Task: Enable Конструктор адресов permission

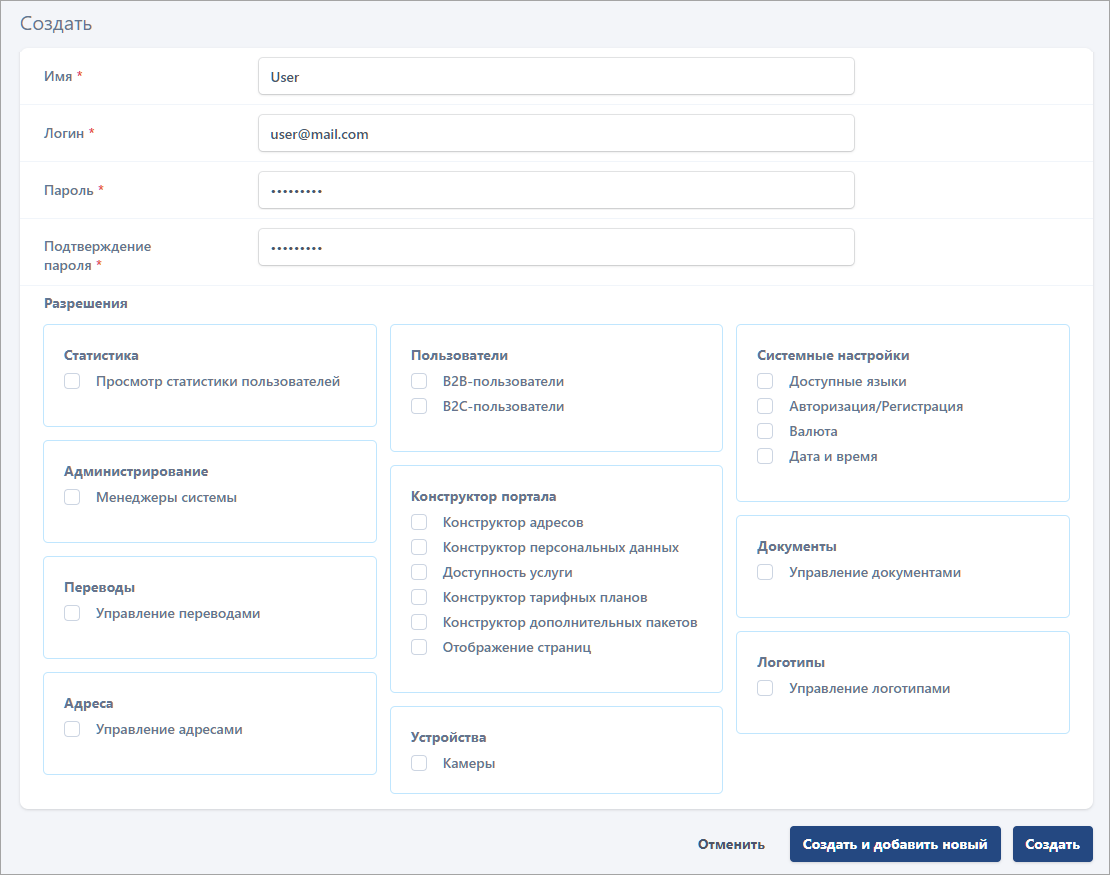Action: [x=419, y=522]
